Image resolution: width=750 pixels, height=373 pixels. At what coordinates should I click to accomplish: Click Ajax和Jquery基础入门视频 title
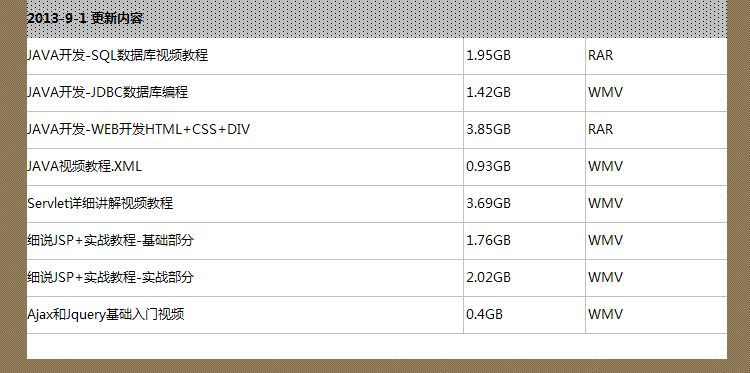click(106, 315)
